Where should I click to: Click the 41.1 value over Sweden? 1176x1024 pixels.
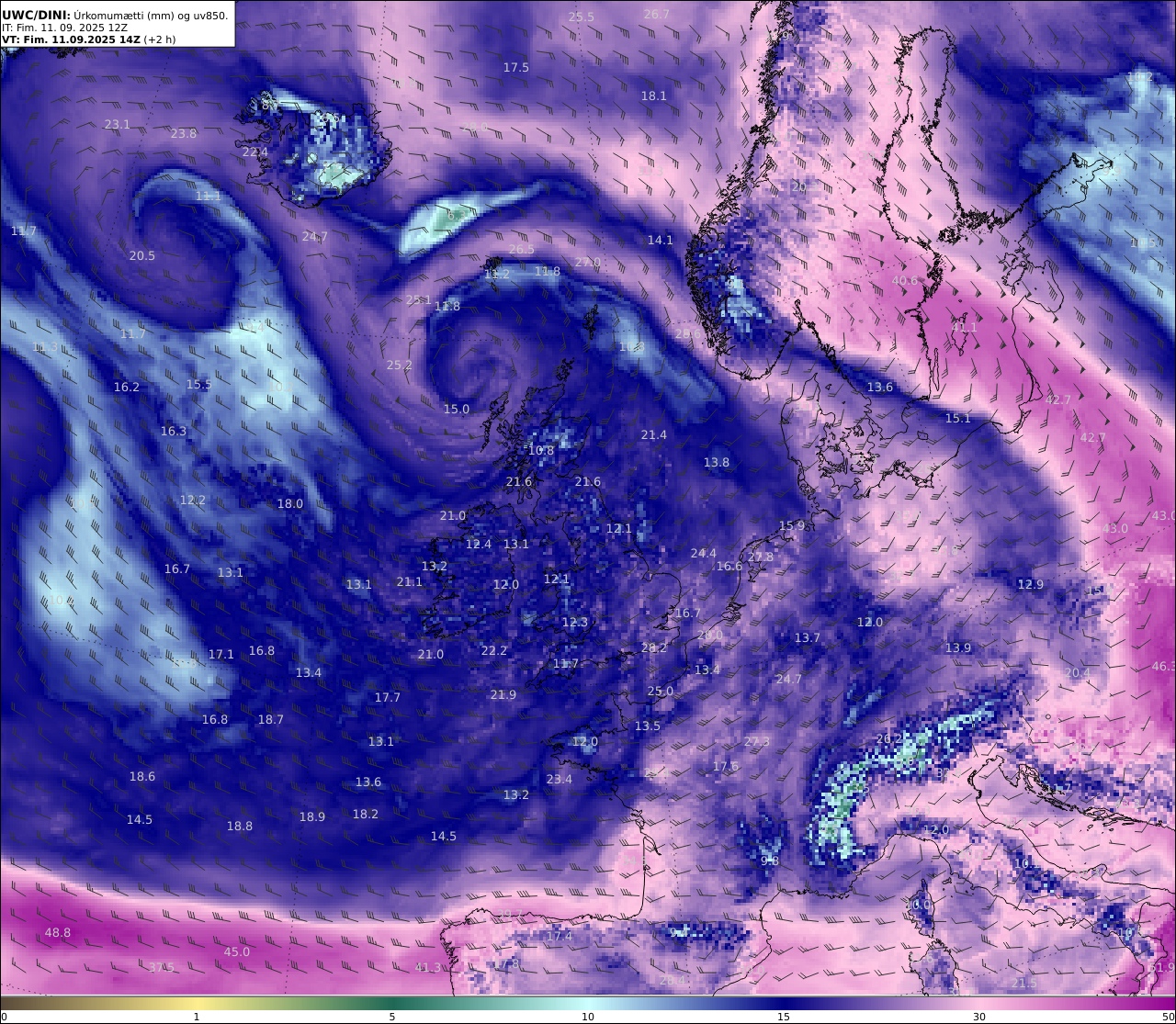point(965,328)
